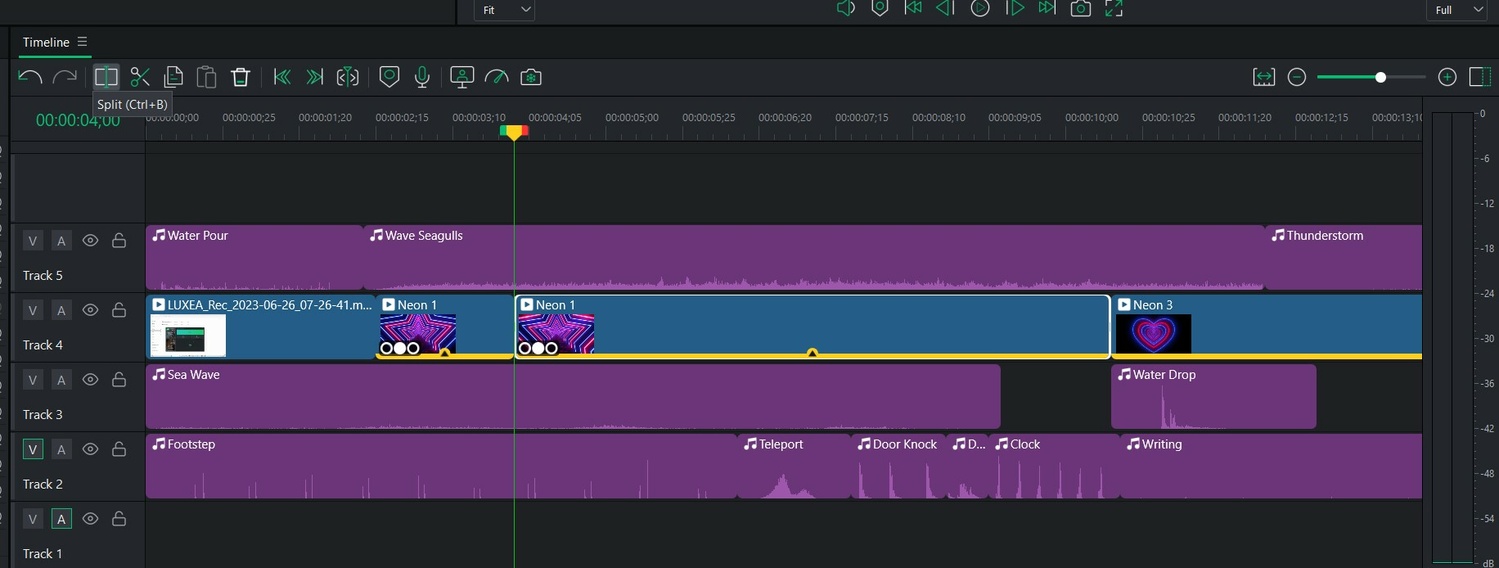Hide Track 5 using its eye icon

(x=90, y=240)
